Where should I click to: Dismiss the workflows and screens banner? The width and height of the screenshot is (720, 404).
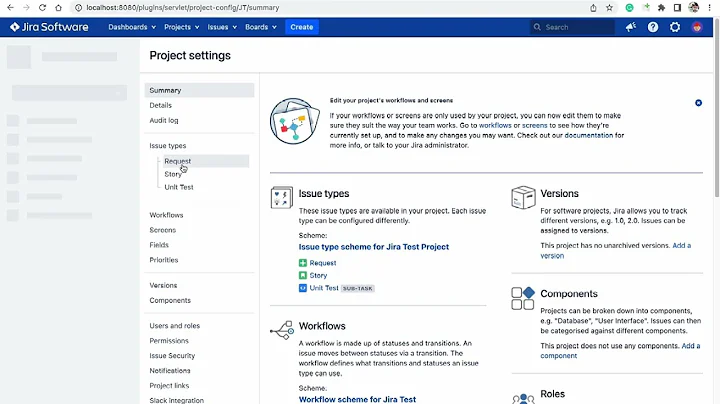[x=698, y=103]
